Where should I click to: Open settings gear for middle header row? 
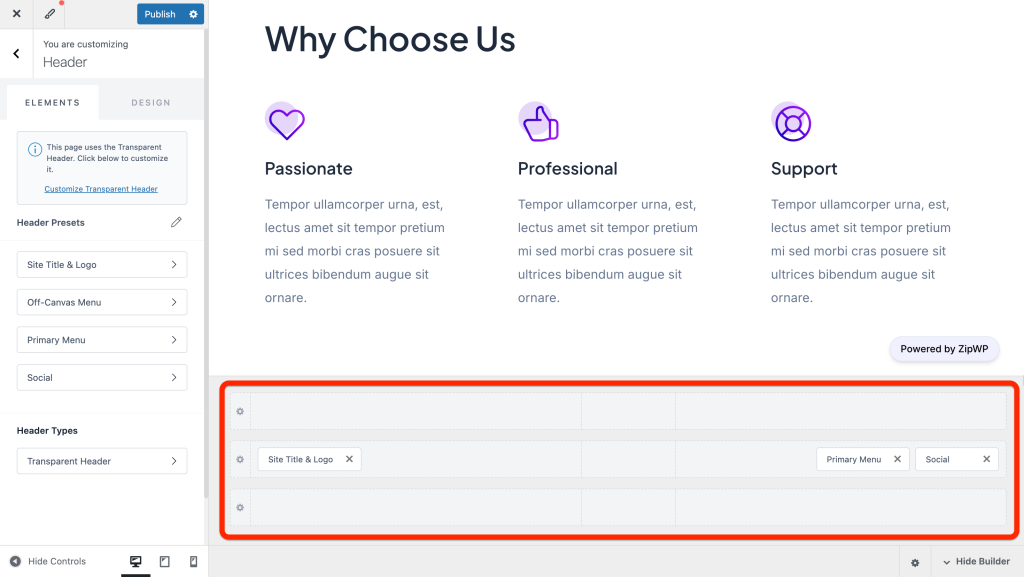pyautogui.click(x=240, y=459)
